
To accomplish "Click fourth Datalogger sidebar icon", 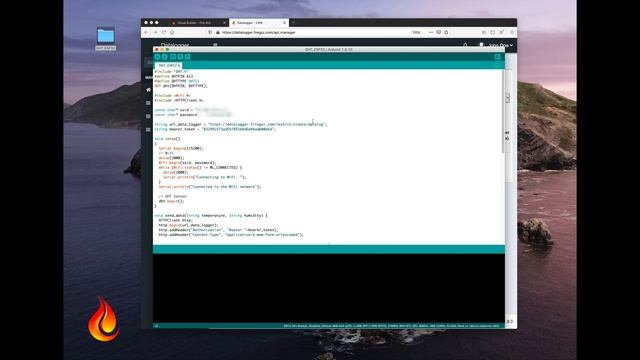I will pos(148,130).
